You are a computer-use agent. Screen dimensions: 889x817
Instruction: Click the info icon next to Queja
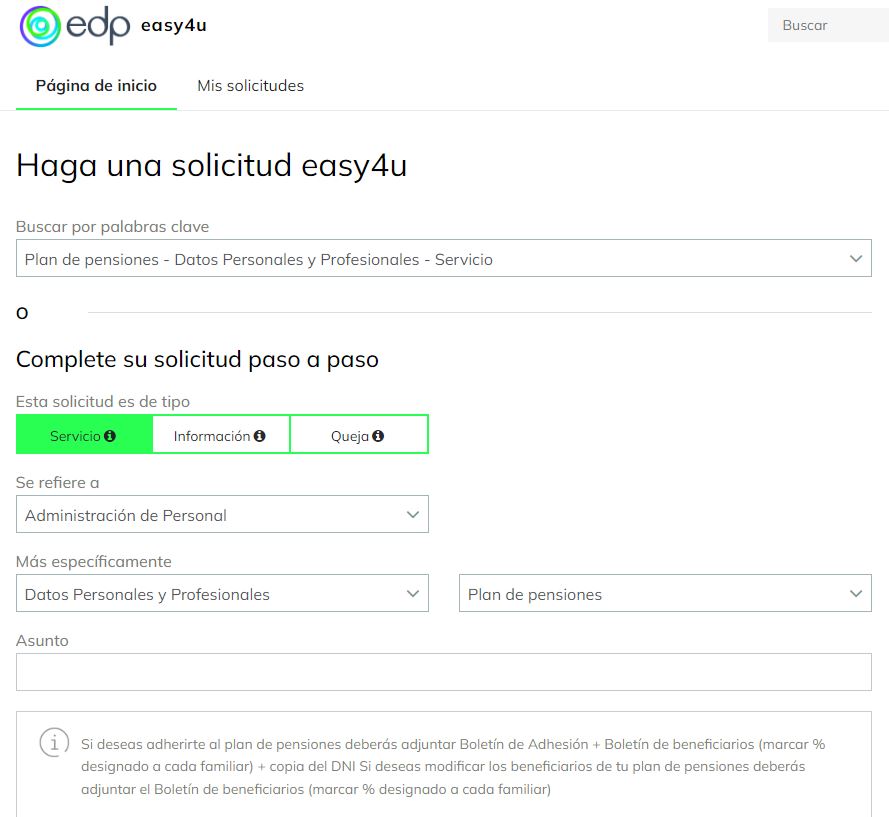coord(378,436)
